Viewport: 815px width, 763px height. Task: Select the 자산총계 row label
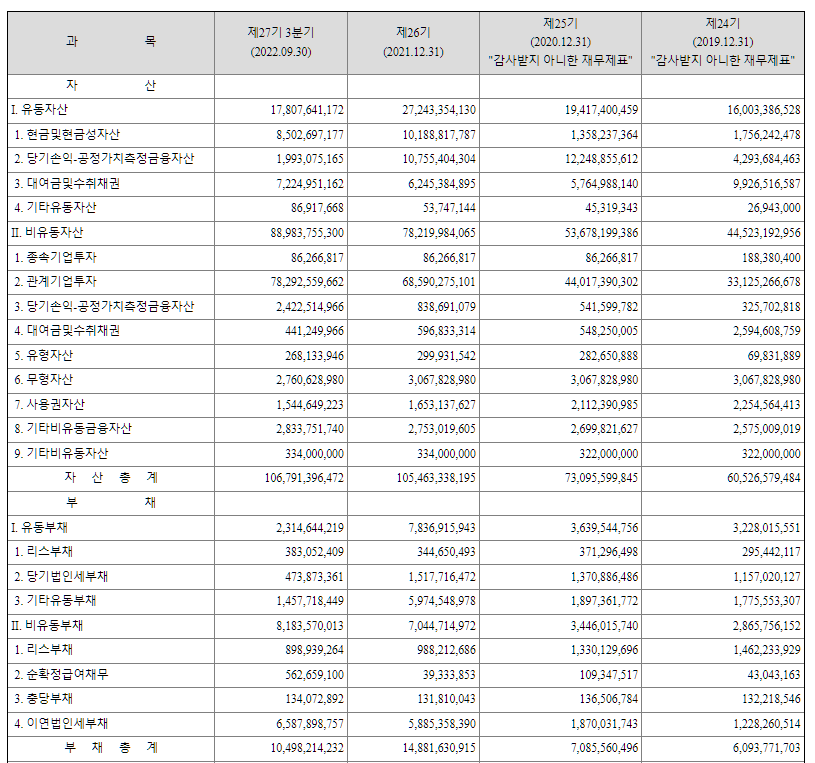pyautogui.click(x=111, y=478)
